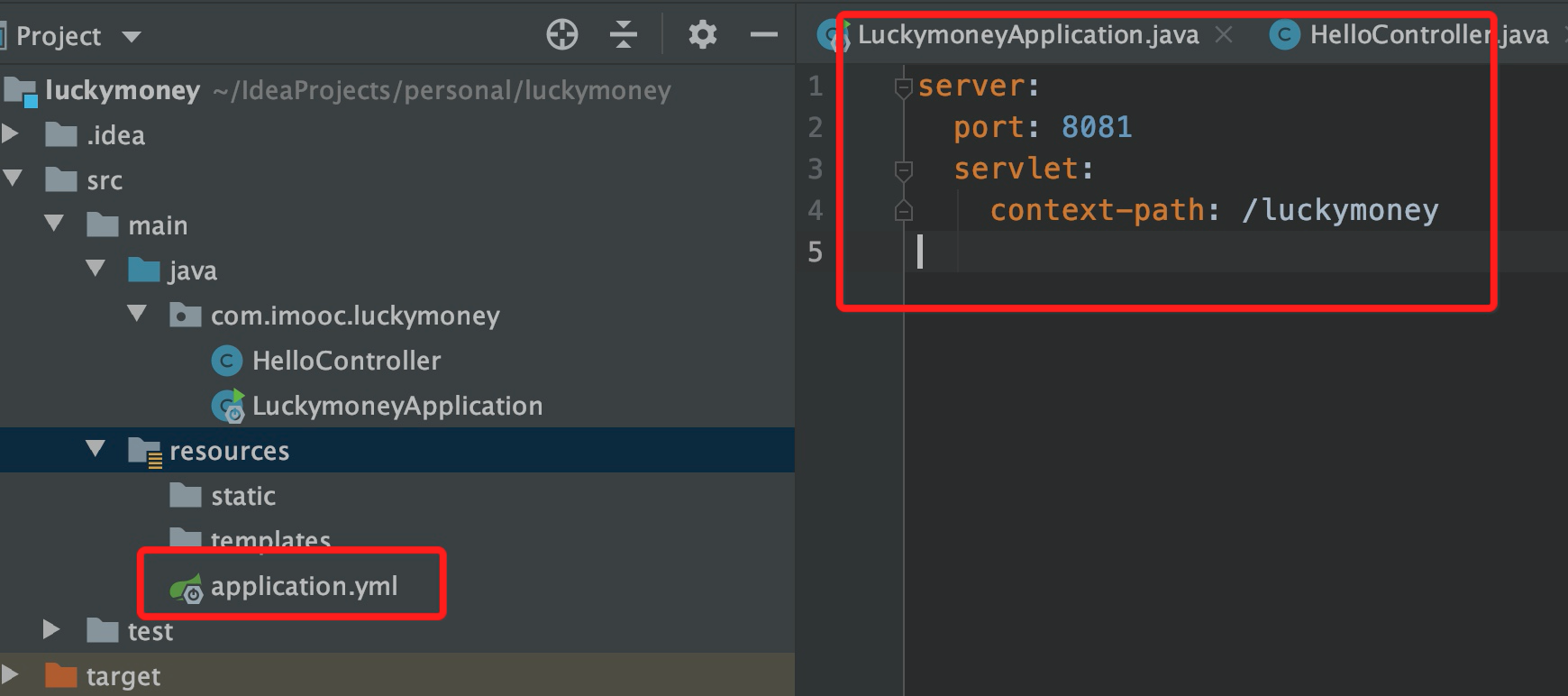Select the templates folder
1568x696 pixels.
pos(270,539)
